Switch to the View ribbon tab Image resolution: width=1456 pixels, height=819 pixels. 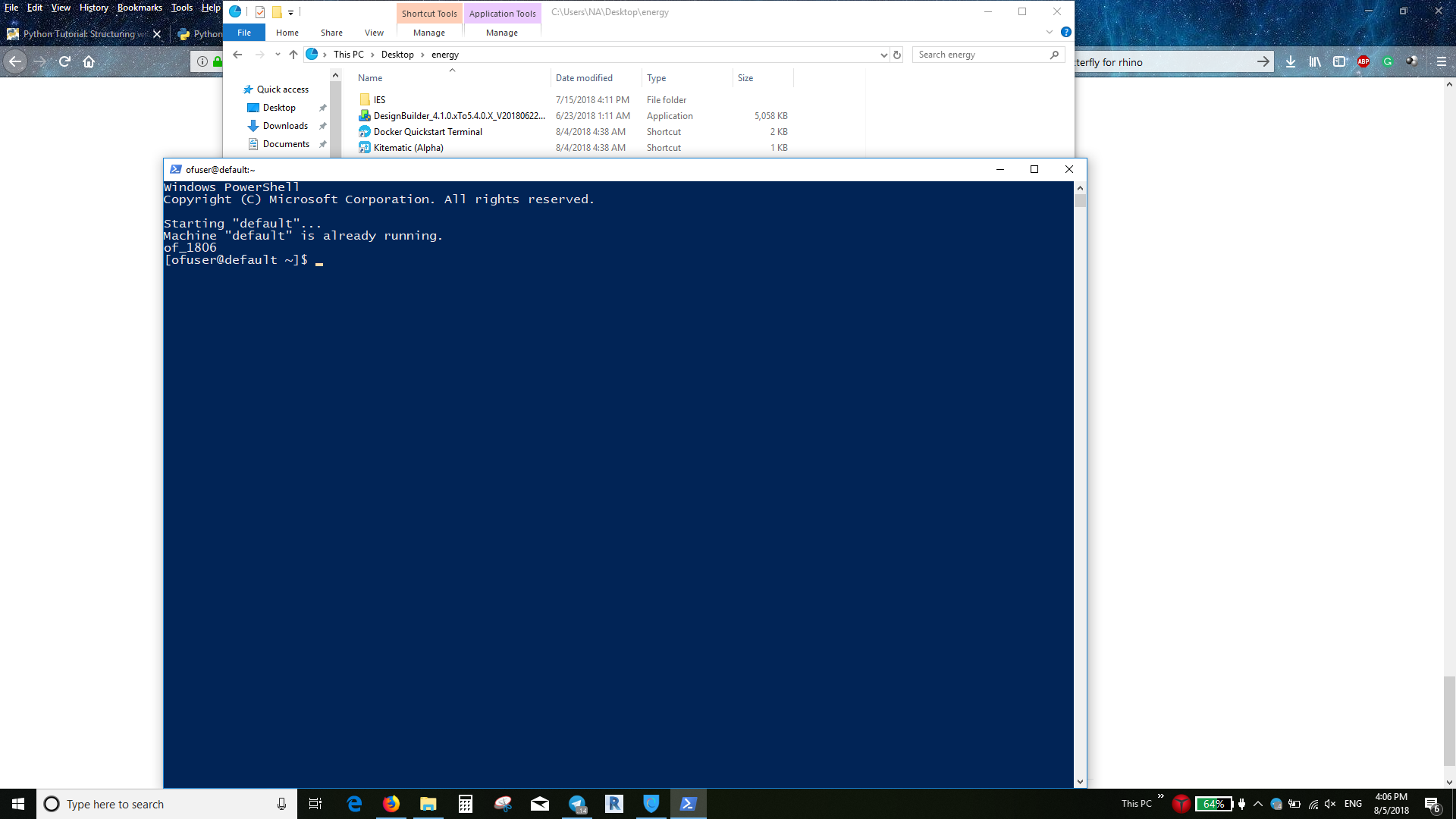(373, 33)
